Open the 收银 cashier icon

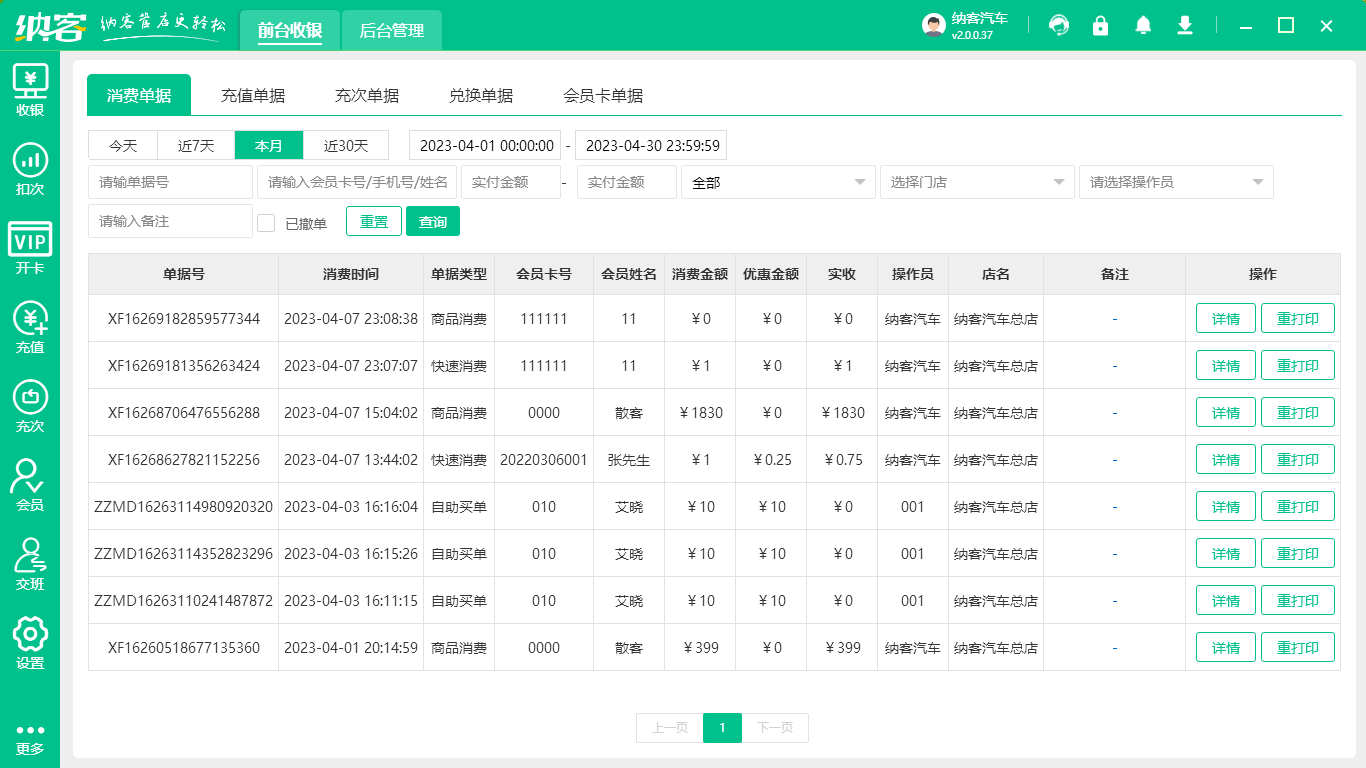point(30,90)
